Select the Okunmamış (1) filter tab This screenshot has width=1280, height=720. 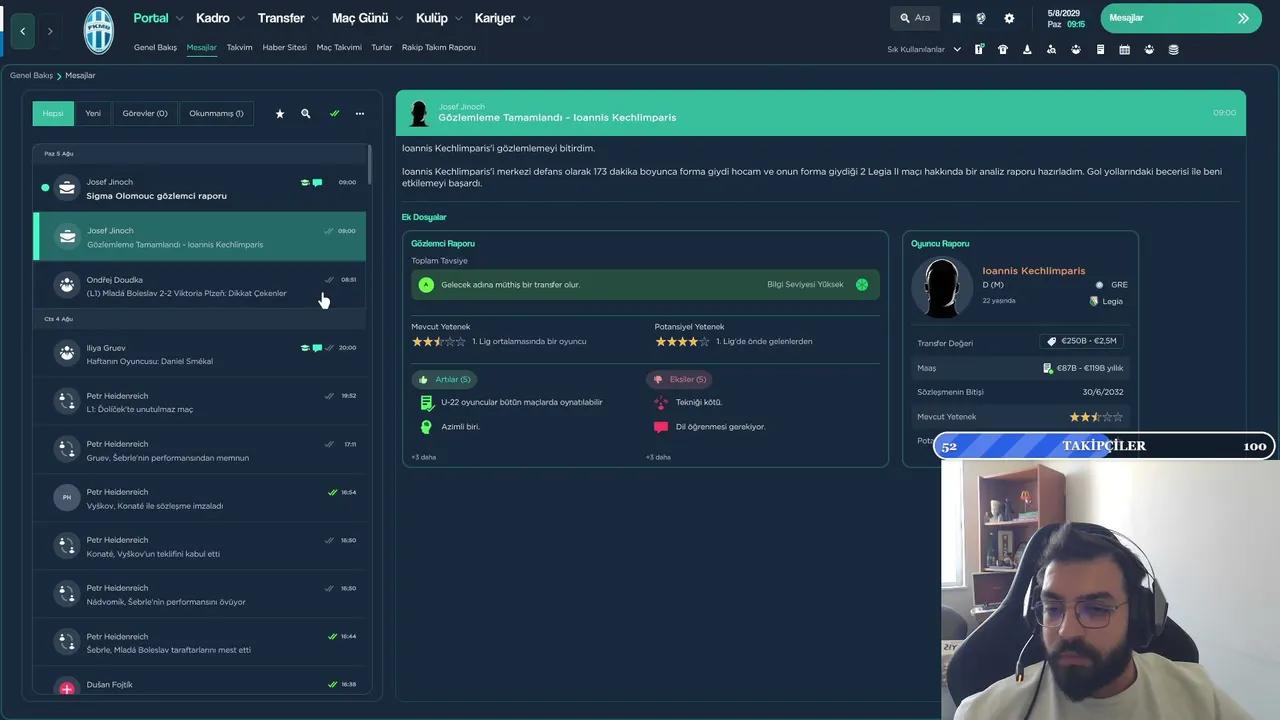[216, 114]
